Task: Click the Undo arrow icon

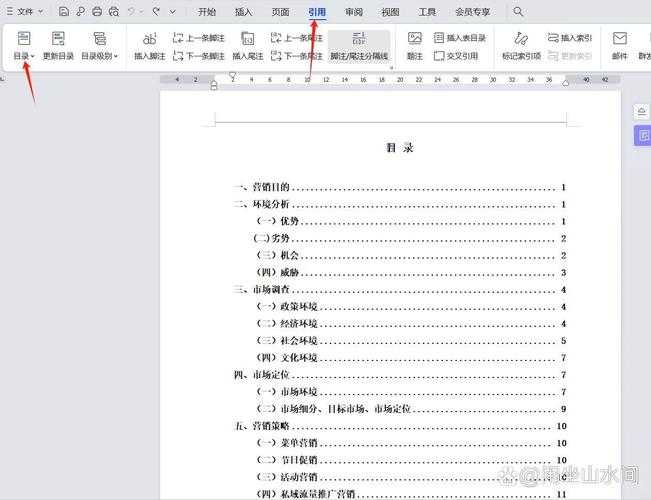Action: click(x=132, y=12)
